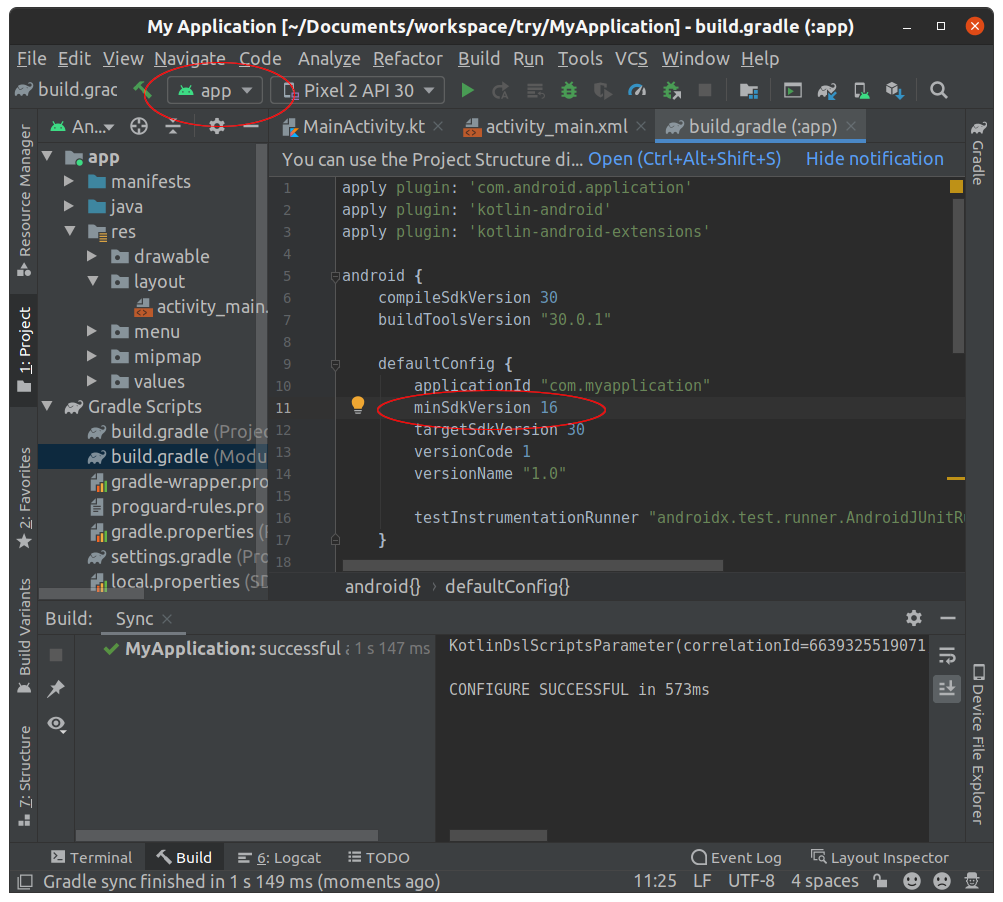The image size is (1003, 902).
Task: Open Build panel settings gear
Action: (x=913, y=618)
